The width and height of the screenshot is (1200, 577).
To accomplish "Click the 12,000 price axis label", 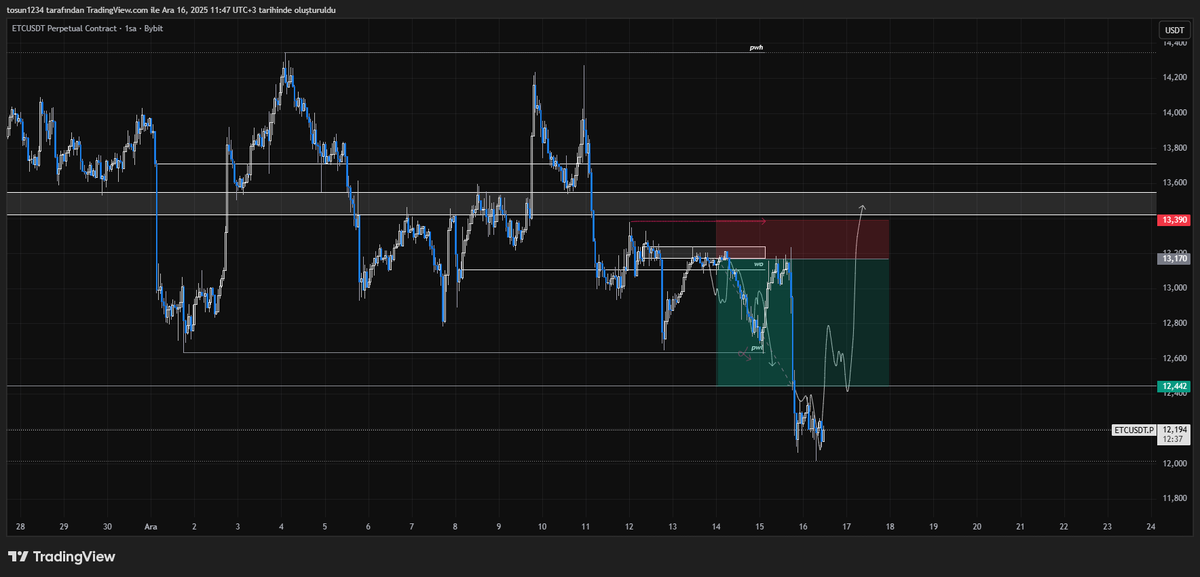I will (x=1173, y=463).
